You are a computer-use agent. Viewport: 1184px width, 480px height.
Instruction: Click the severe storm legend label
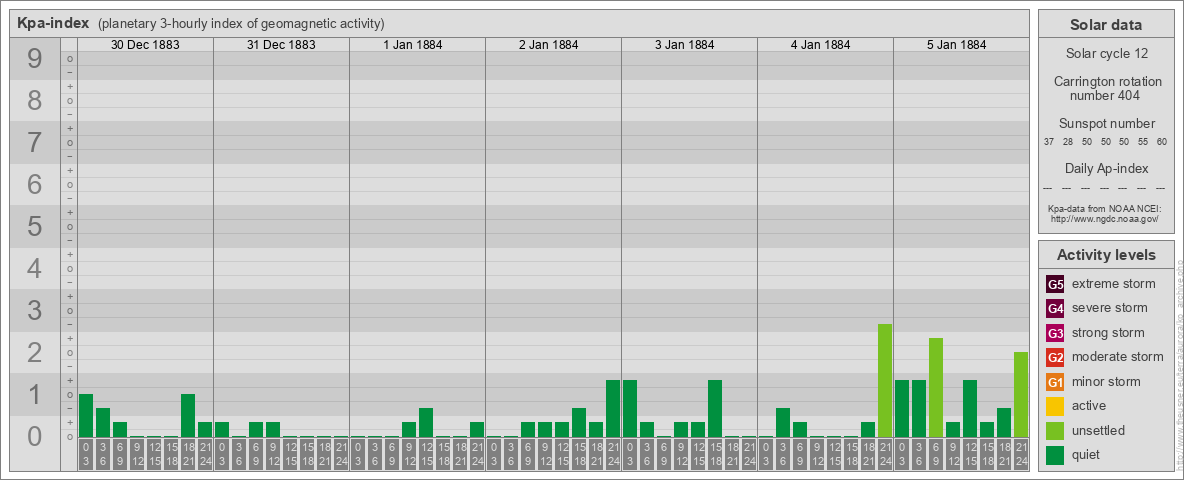(x=1110, y=308)
